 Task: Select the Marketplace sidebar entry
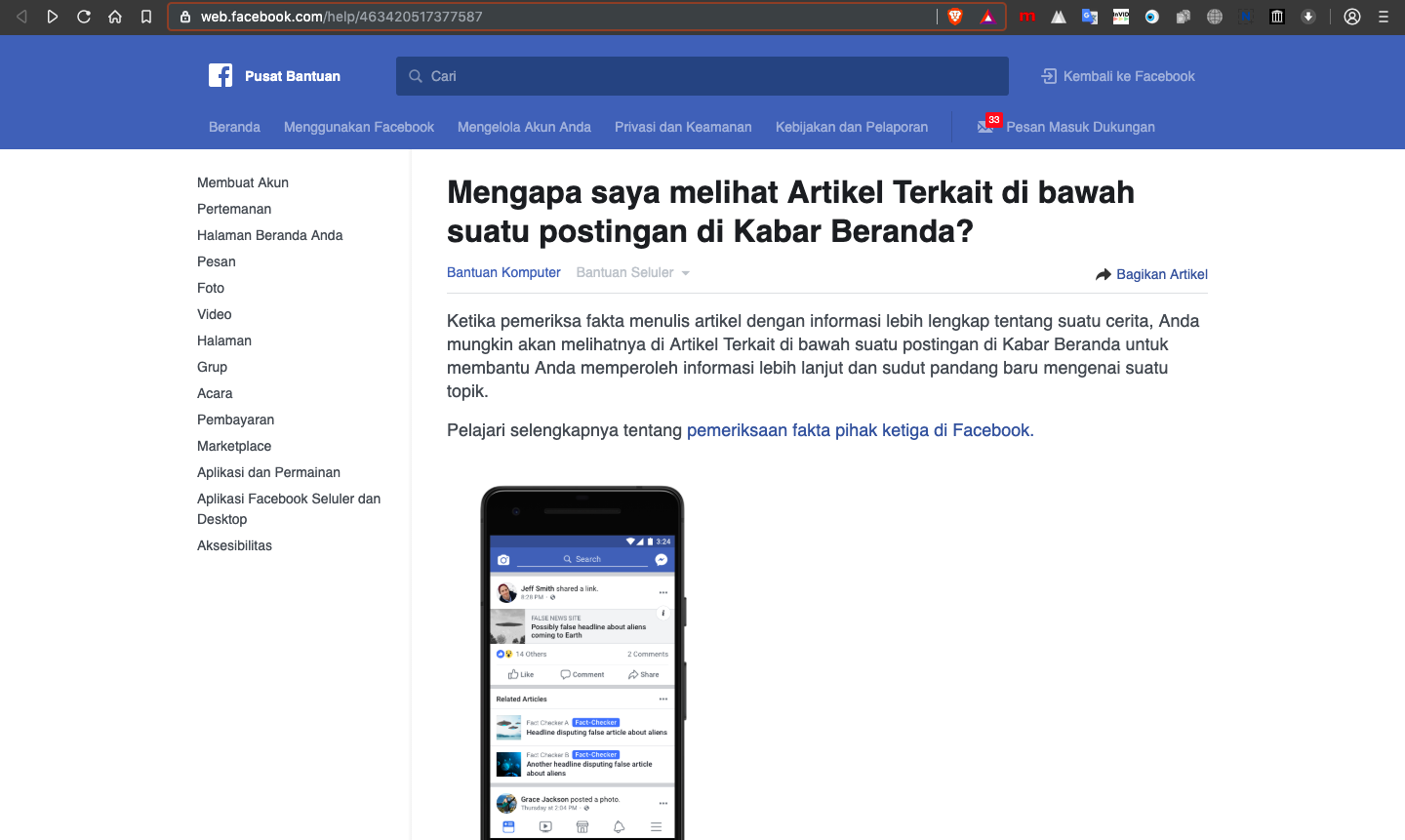[x=234, y=446]
